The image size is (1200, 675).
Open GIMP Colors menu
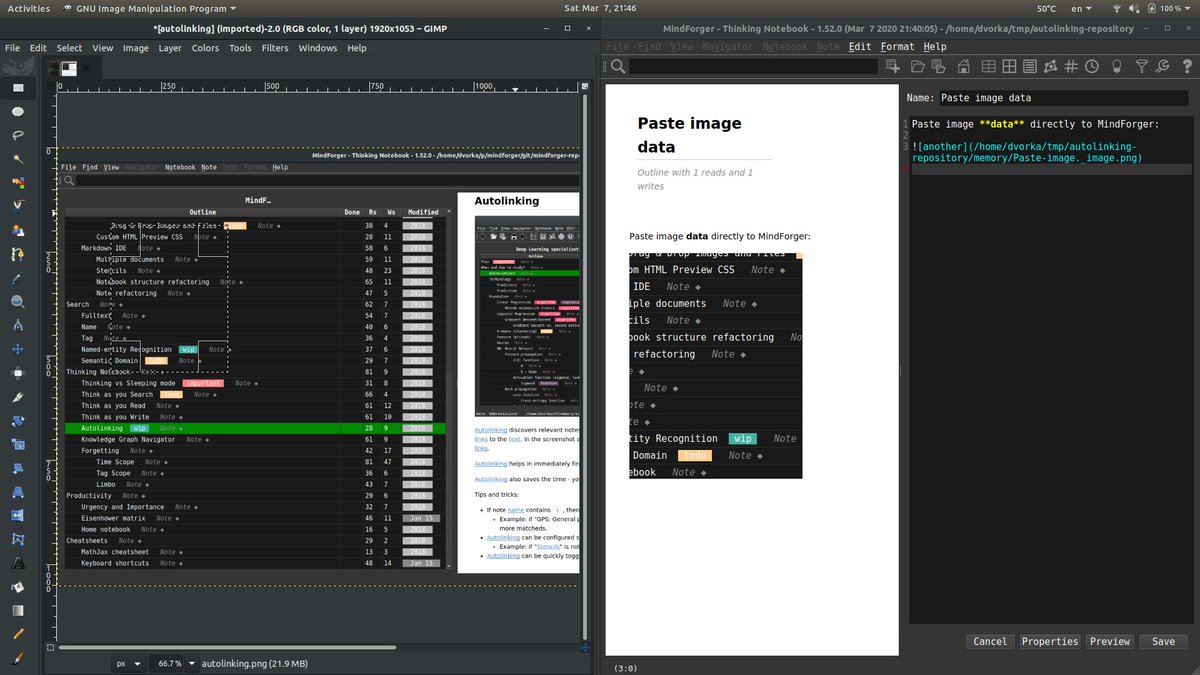point(205,48)
